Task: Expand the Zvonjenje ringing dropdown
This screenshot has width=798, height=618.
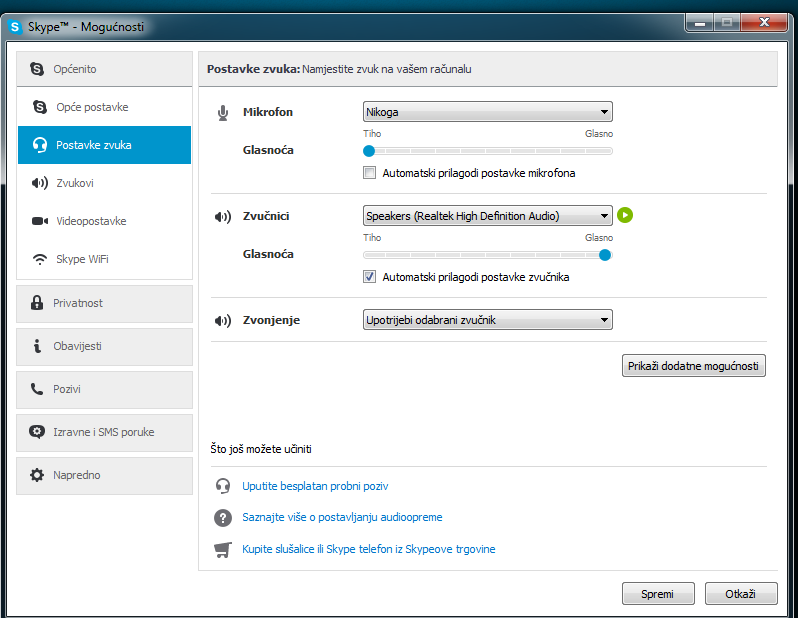Action: click(x=487, y=320)
